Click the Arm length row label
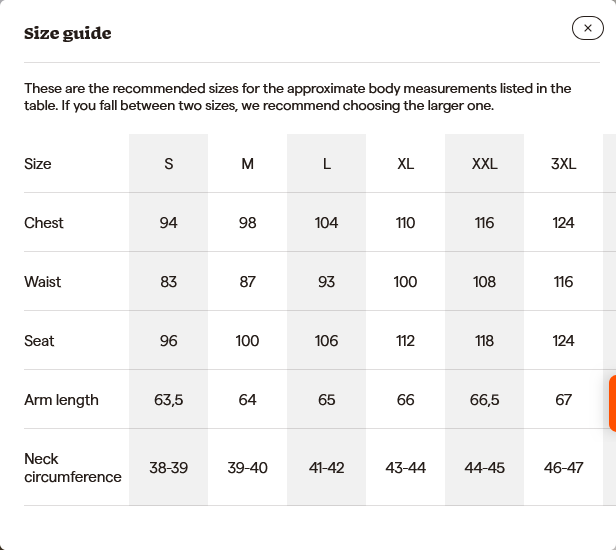The height and width of the screenshot is (550, 616). [x=61, y=400]
